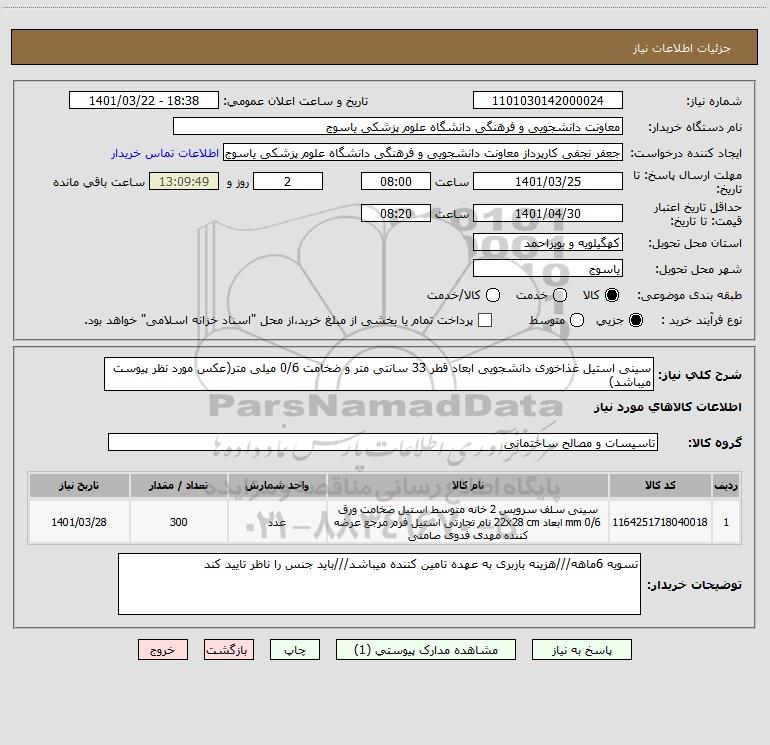Open مشاهده مدارک پیوستی (1) attachments

coord(426,650)
